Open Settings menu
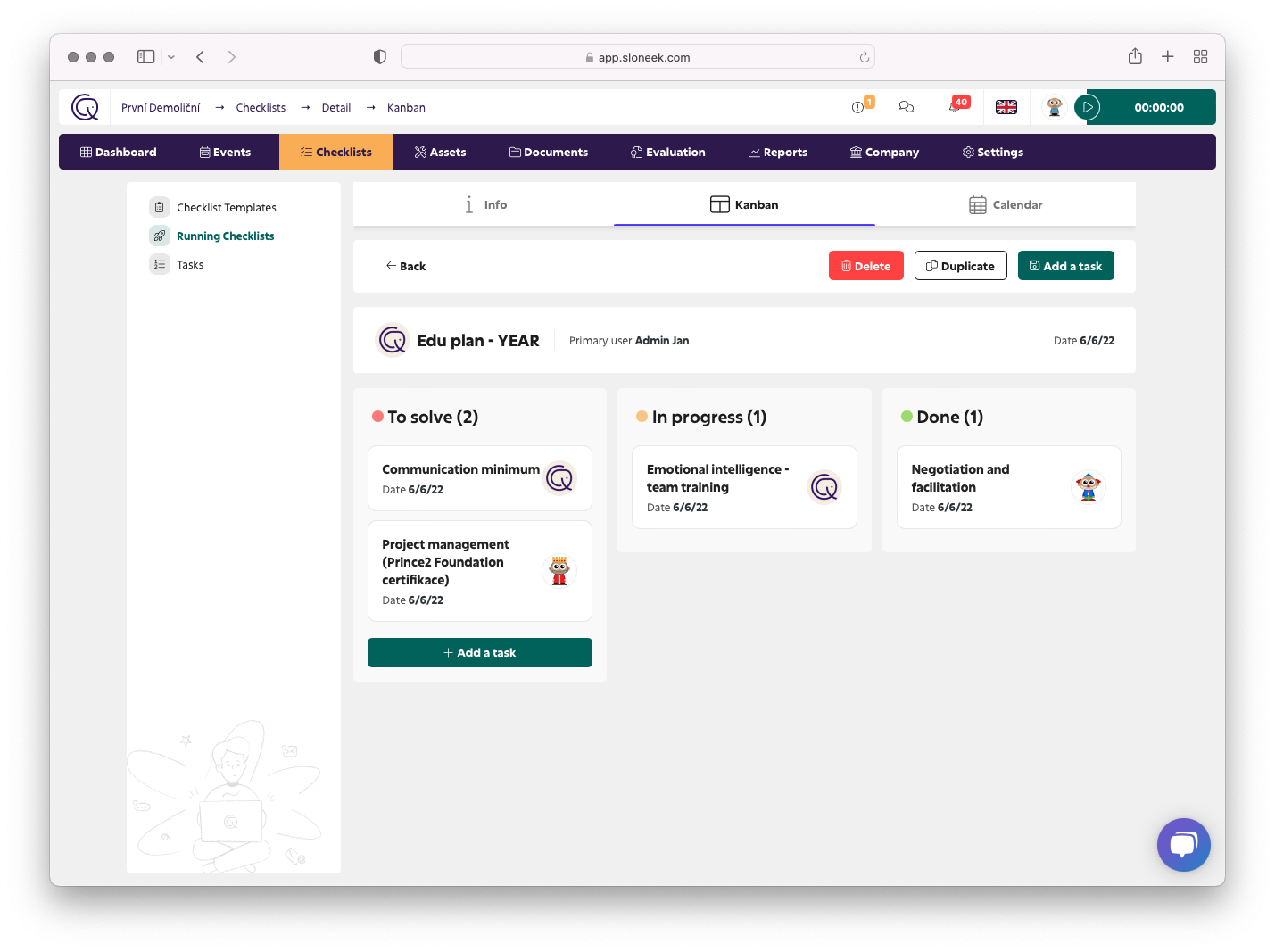1275x952 pixels. (x=992, y=152)
